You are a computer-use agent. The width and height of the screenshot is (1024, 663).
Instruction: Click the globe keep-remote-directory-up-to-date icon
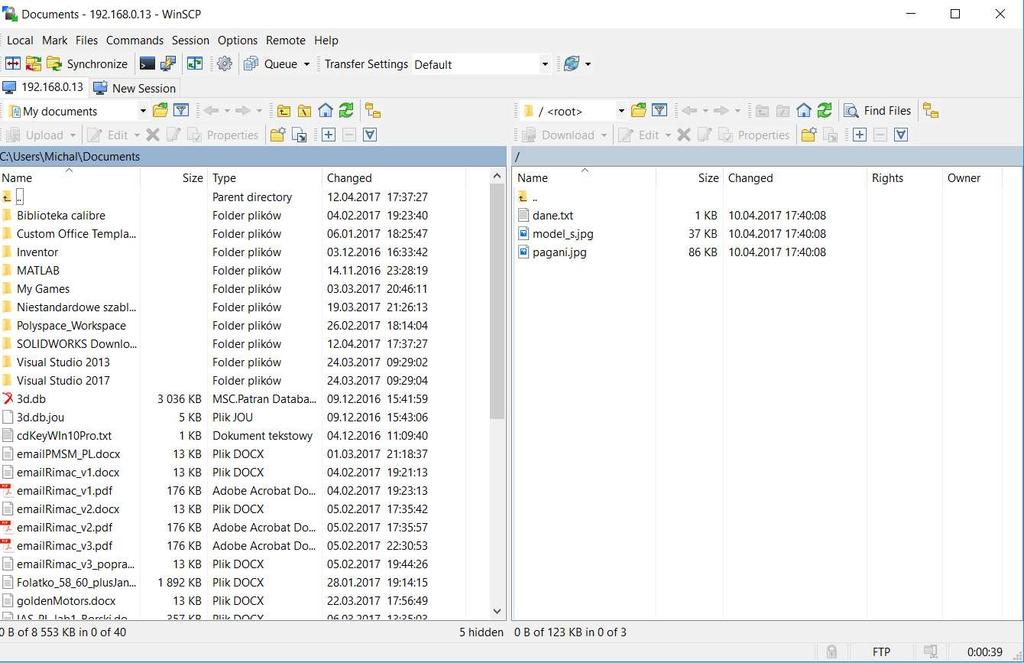click(571, 63)
